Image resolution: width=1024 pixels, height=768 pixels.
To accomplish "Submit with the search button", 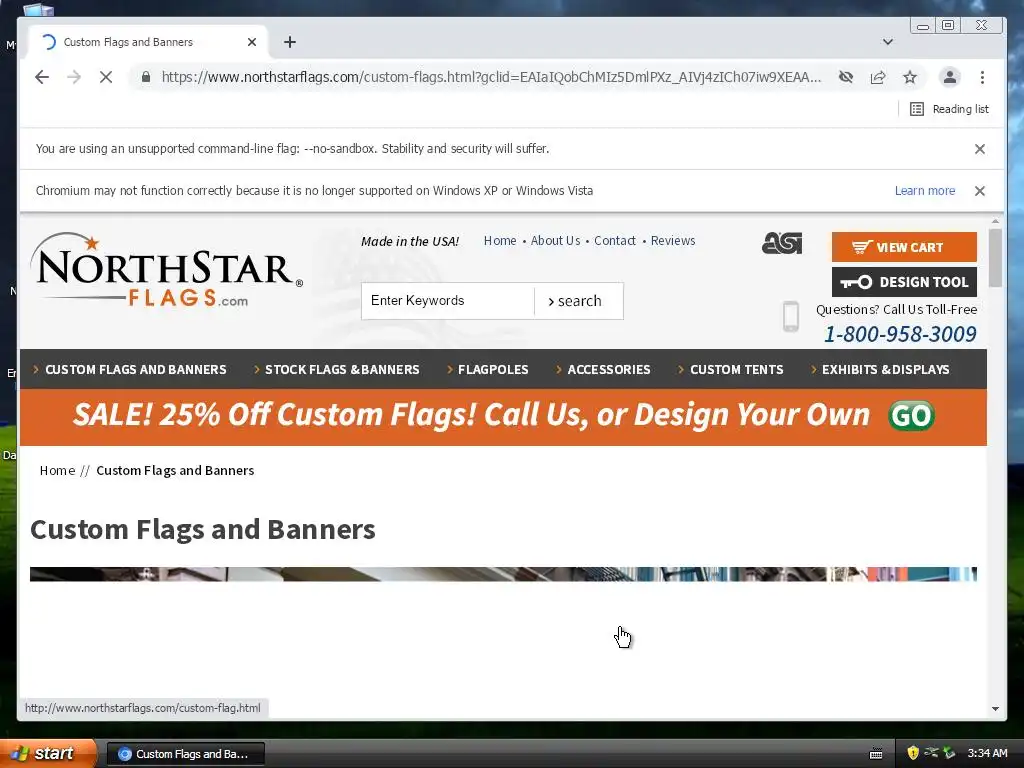I will pyautogui.click(x=579, y=301).
